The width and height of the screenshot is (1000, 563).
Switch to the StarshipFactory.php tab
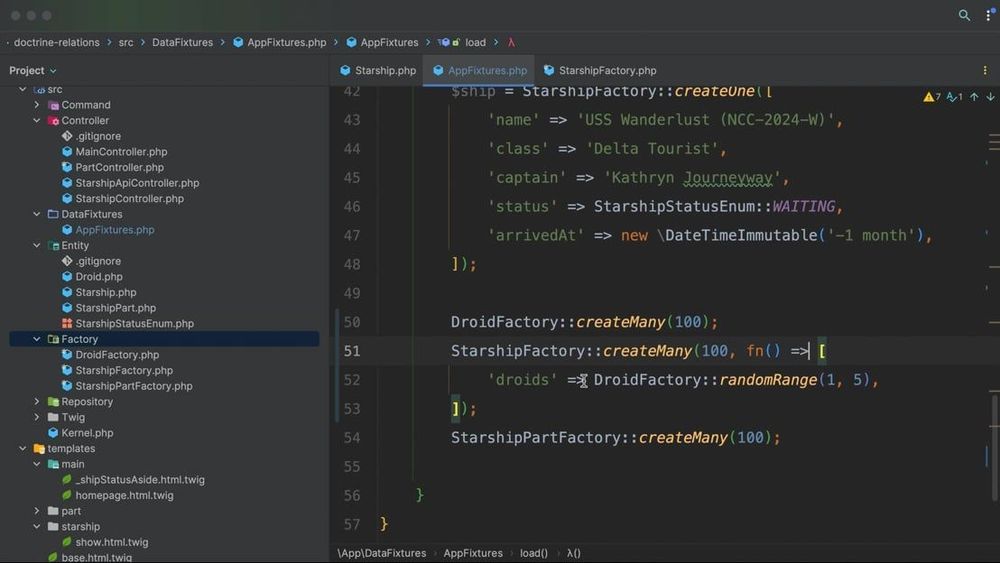tap(600, 70)
